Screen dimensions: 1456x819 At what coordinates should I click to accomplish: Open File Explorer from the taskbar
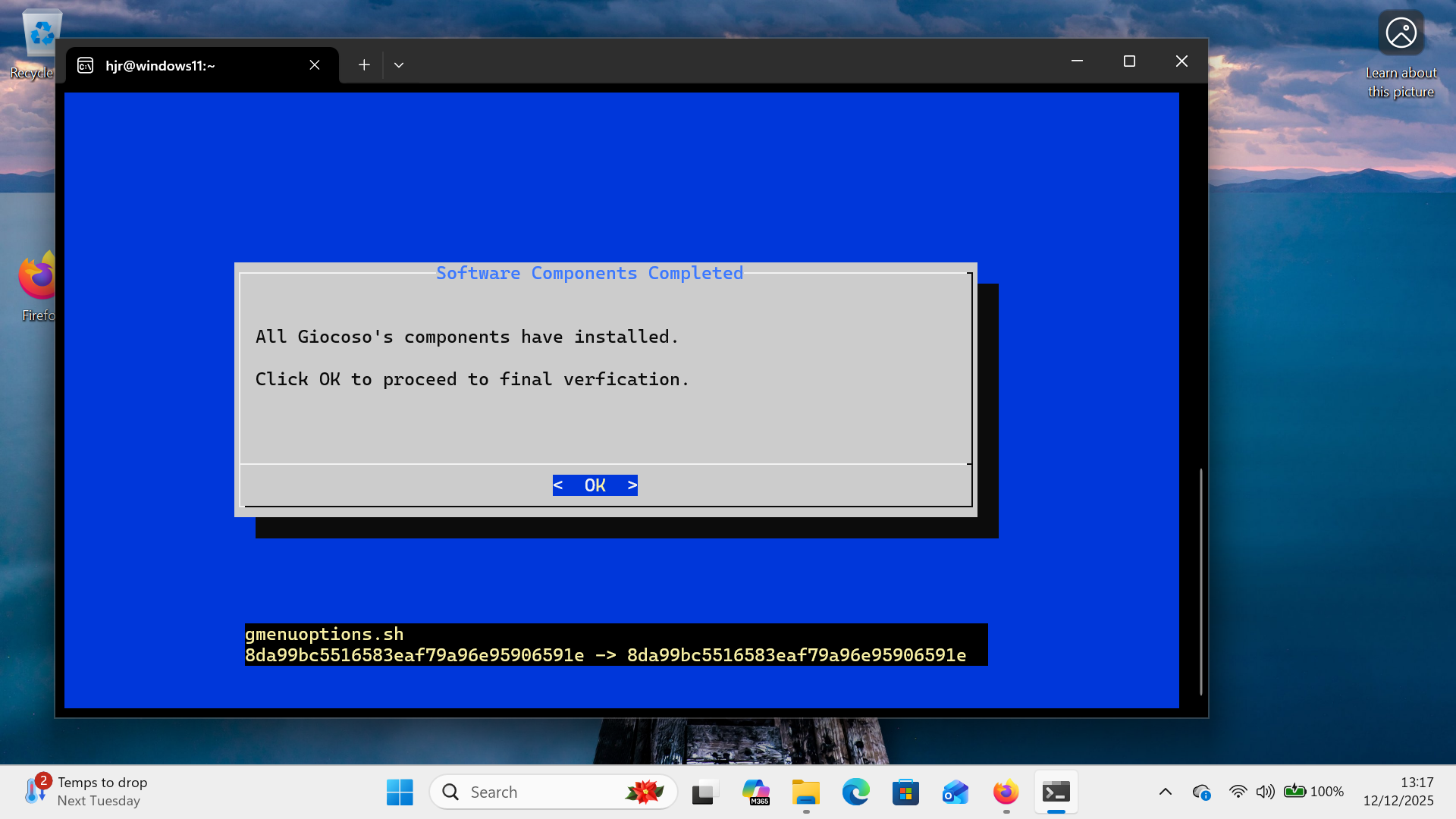click(805, 791)
